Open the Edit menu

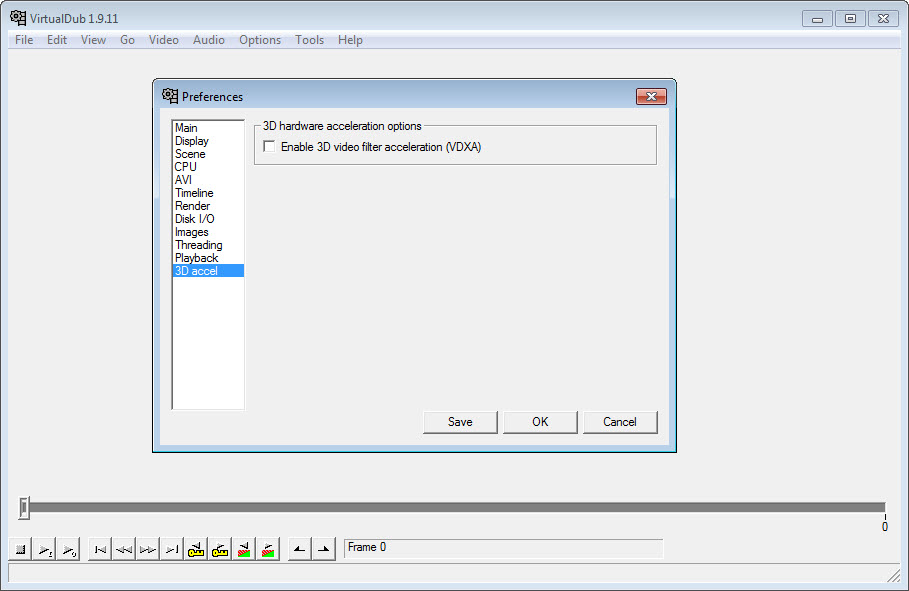57,40
